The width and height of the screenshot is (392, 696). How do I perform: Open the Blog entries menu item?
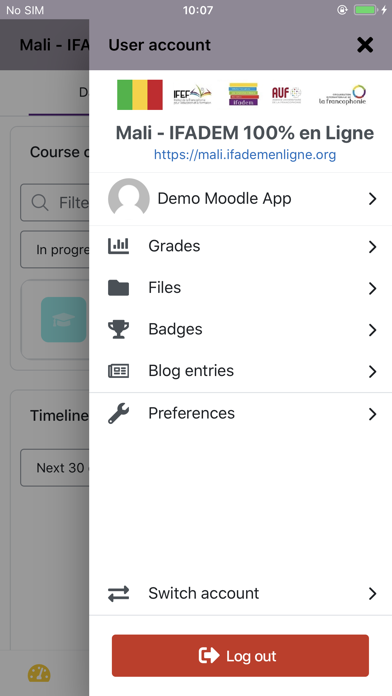pyautogui.click(x=241, y=371)
